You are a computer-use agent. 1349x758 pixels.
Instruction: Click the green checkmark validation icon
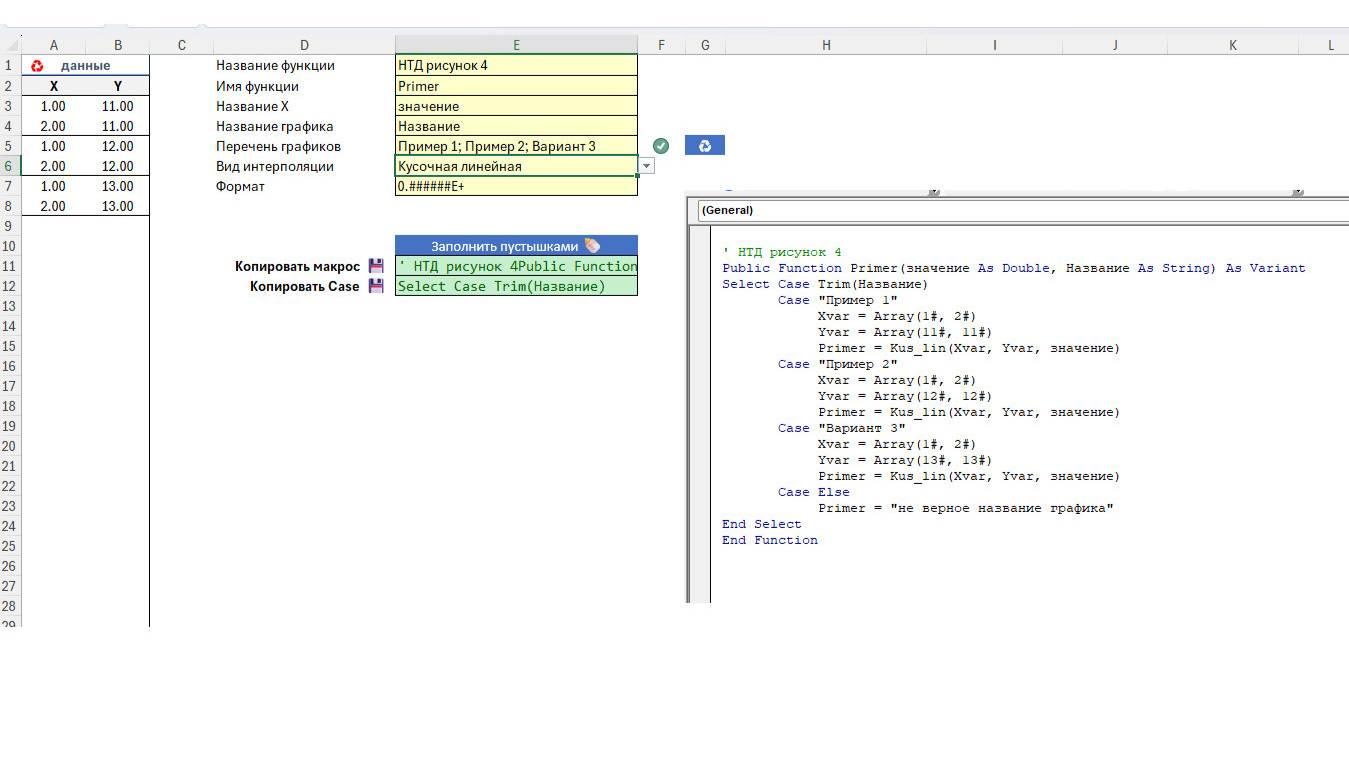click(660, 146)
